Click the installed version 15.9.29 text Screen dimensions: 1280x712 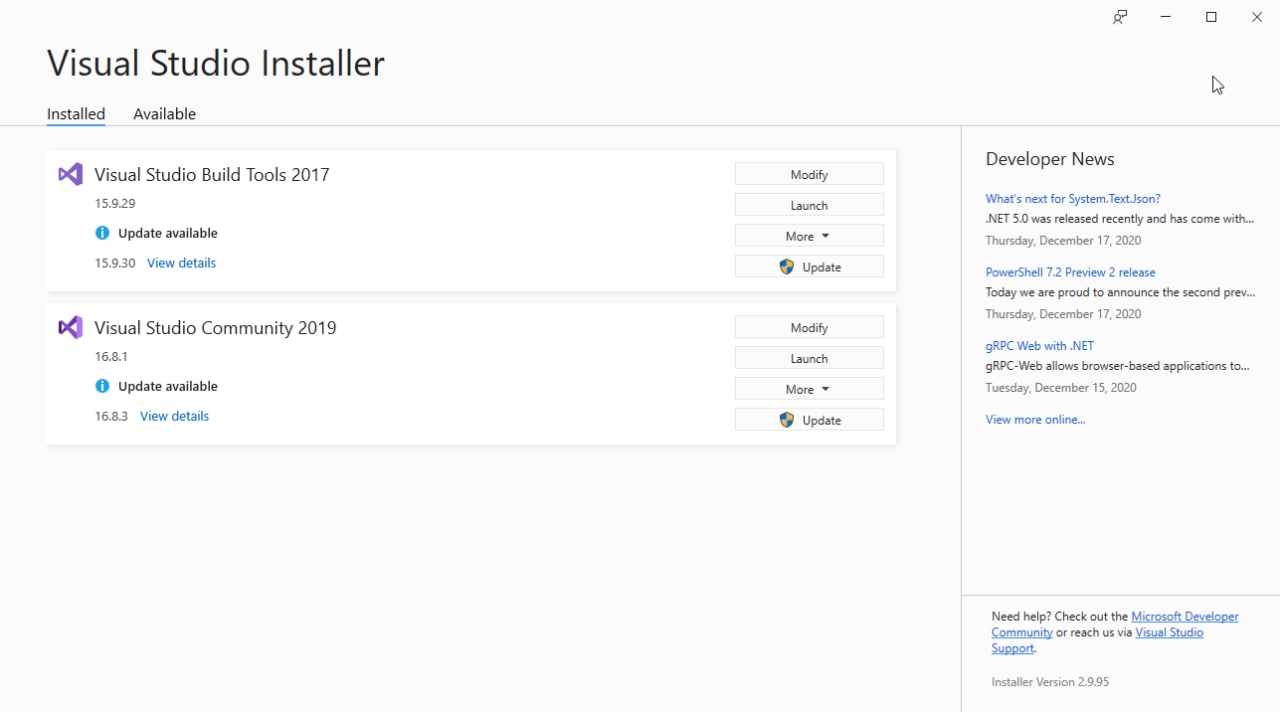coord(115,203)
